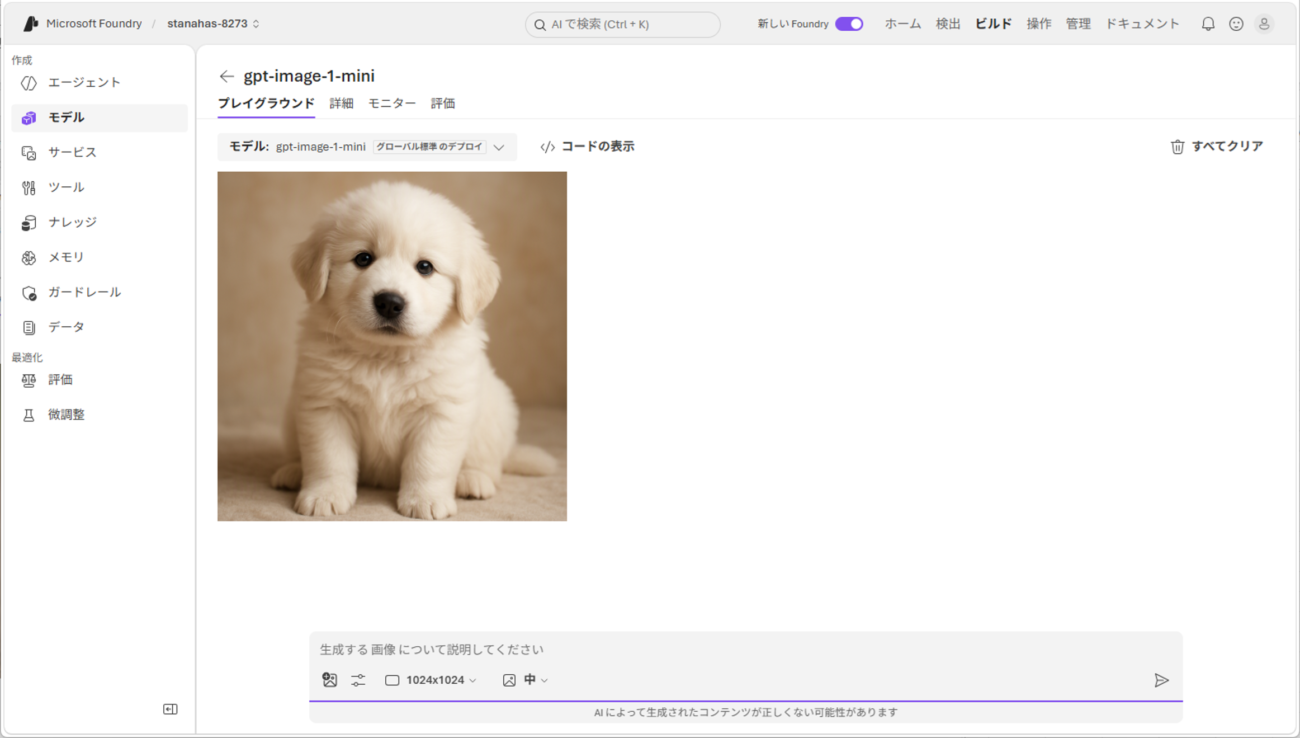
Task: Click the コードの表示 button
Action: (x=587, y=147)
